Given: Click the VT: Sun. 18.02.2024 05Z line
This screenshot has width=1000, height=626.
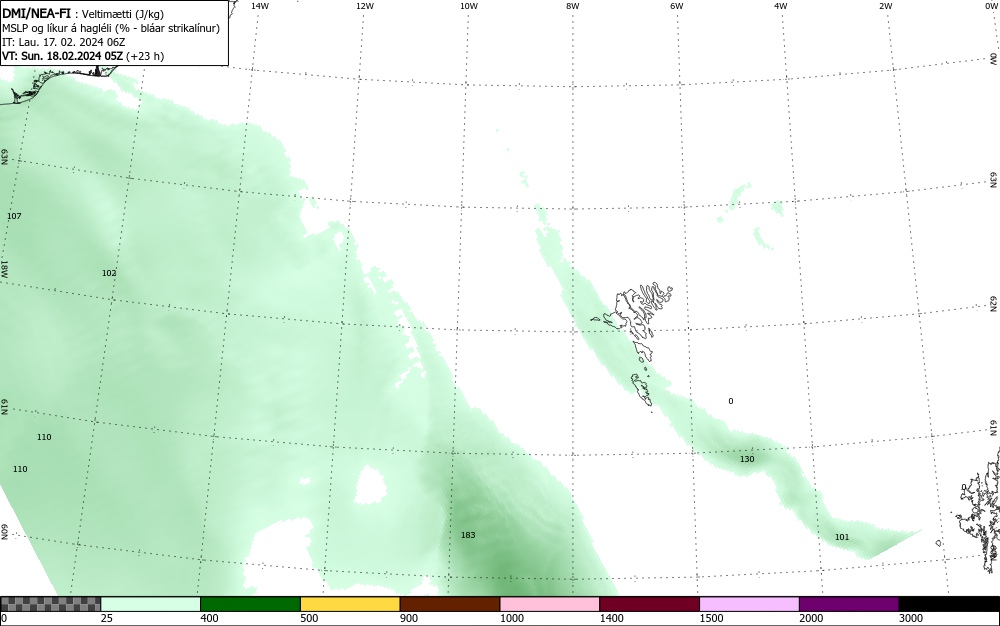Looking at the screenshot, I should [83, 56].
